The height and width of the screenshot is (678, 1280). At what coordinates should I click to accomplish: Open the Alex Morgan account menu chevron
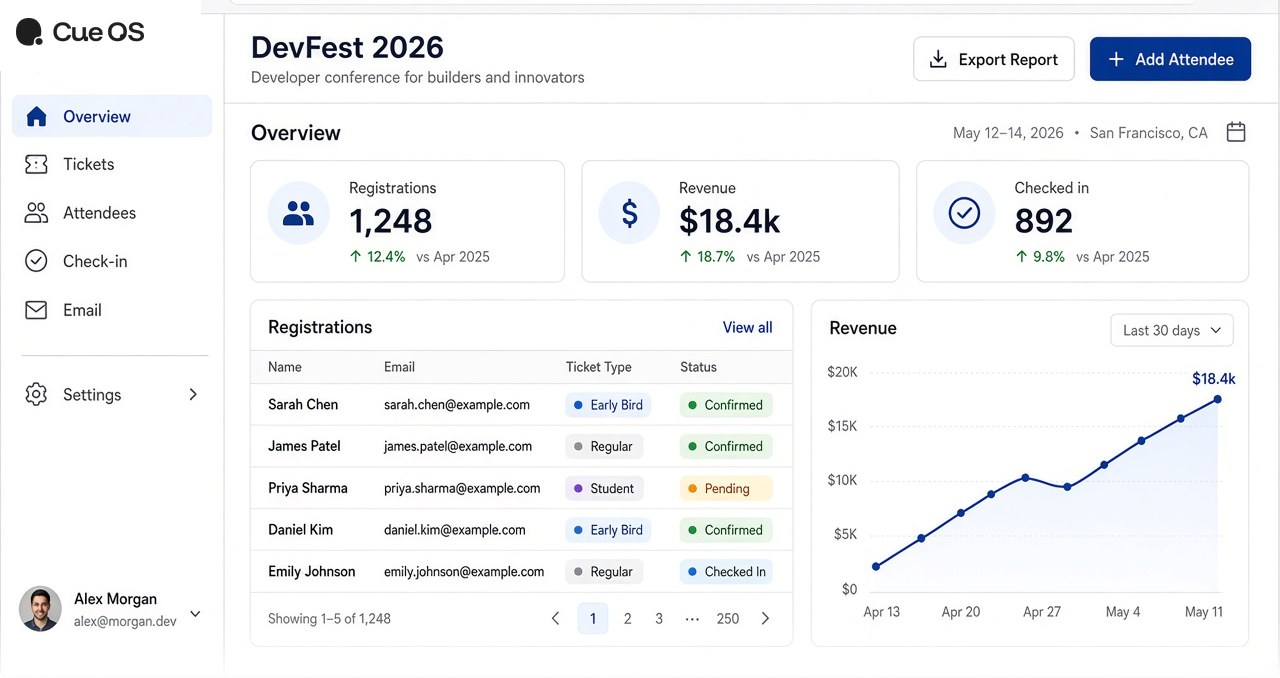pyautogui.click(x=196, y=614)
